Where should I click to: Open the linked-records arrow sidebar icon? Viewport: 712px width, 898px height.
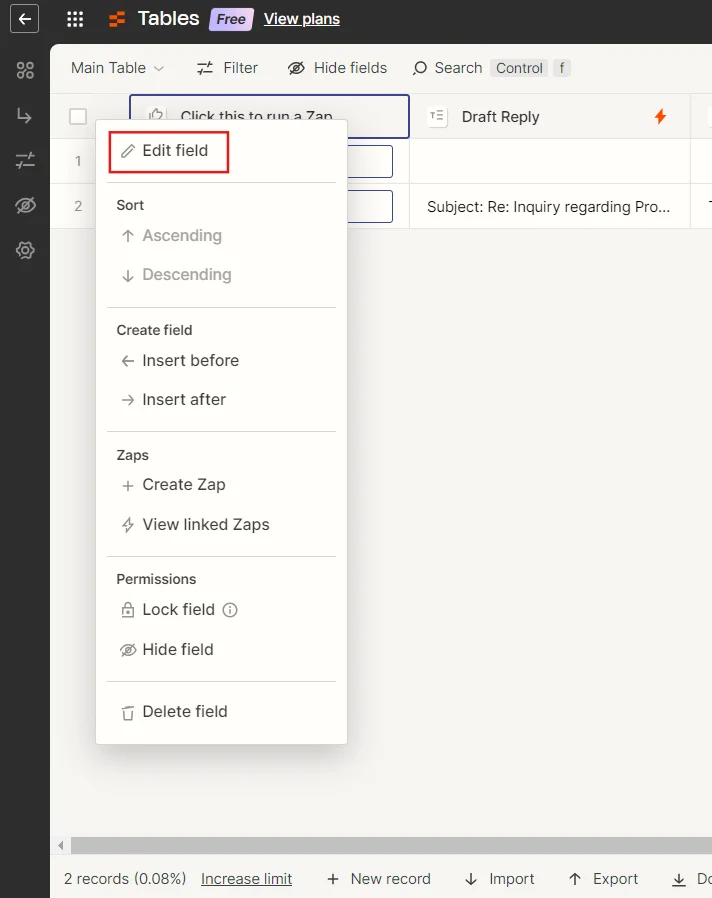pyautogui.click(x=25, y=116)
